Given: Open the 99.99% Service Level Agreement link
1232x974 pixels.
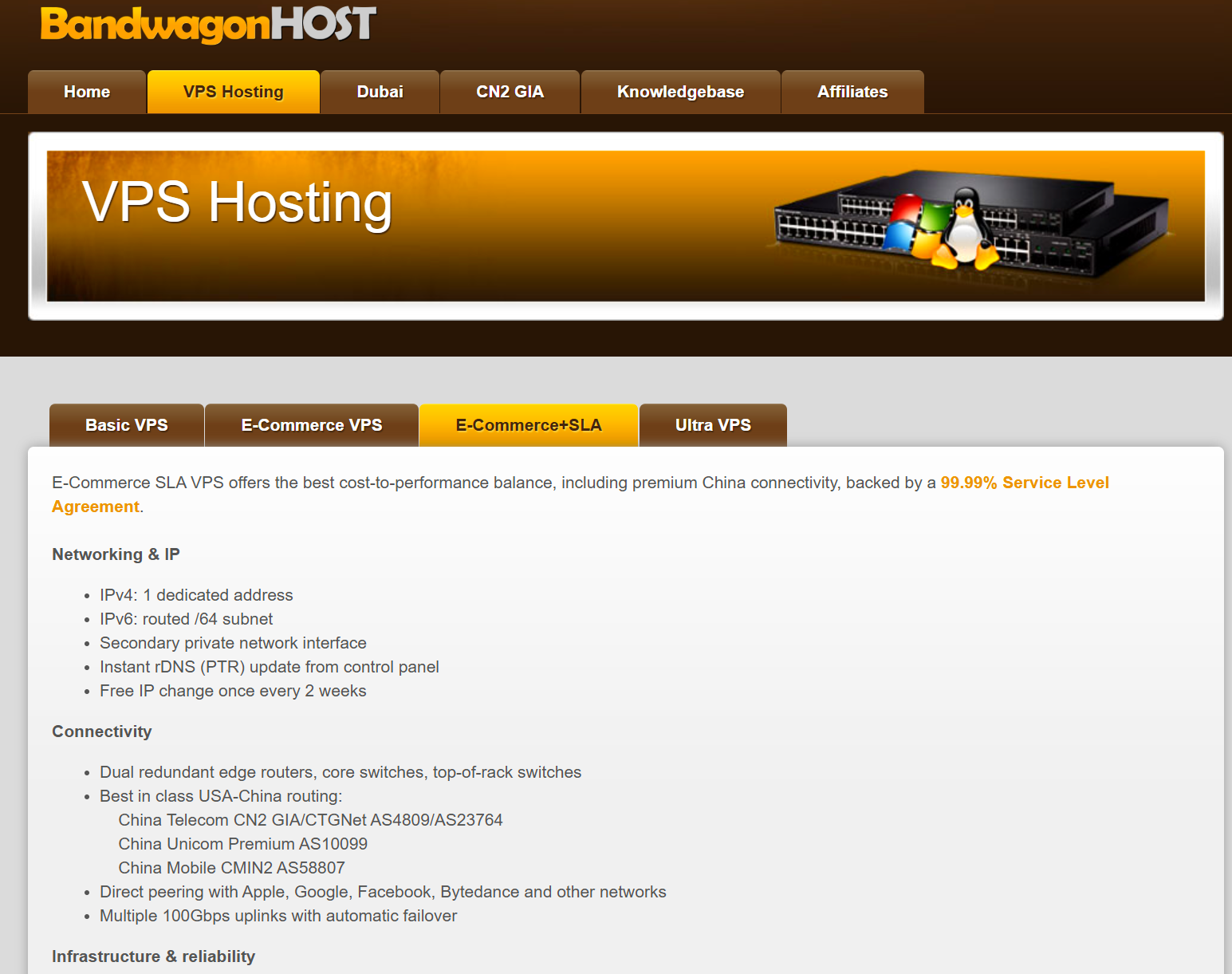Looking at the screenshot, I should pos(1024,483).
